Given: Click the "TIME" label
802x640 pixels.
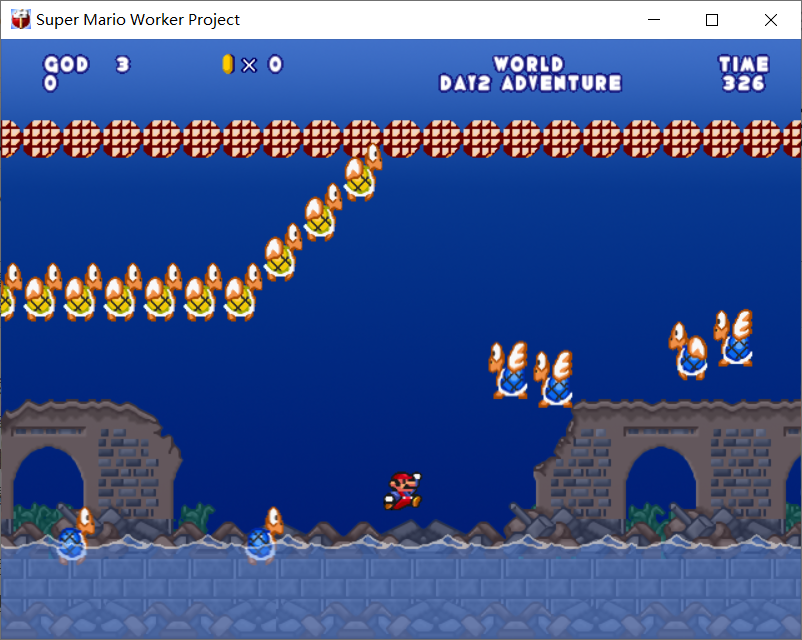Looking at the screenshot, I should point(744,64).
